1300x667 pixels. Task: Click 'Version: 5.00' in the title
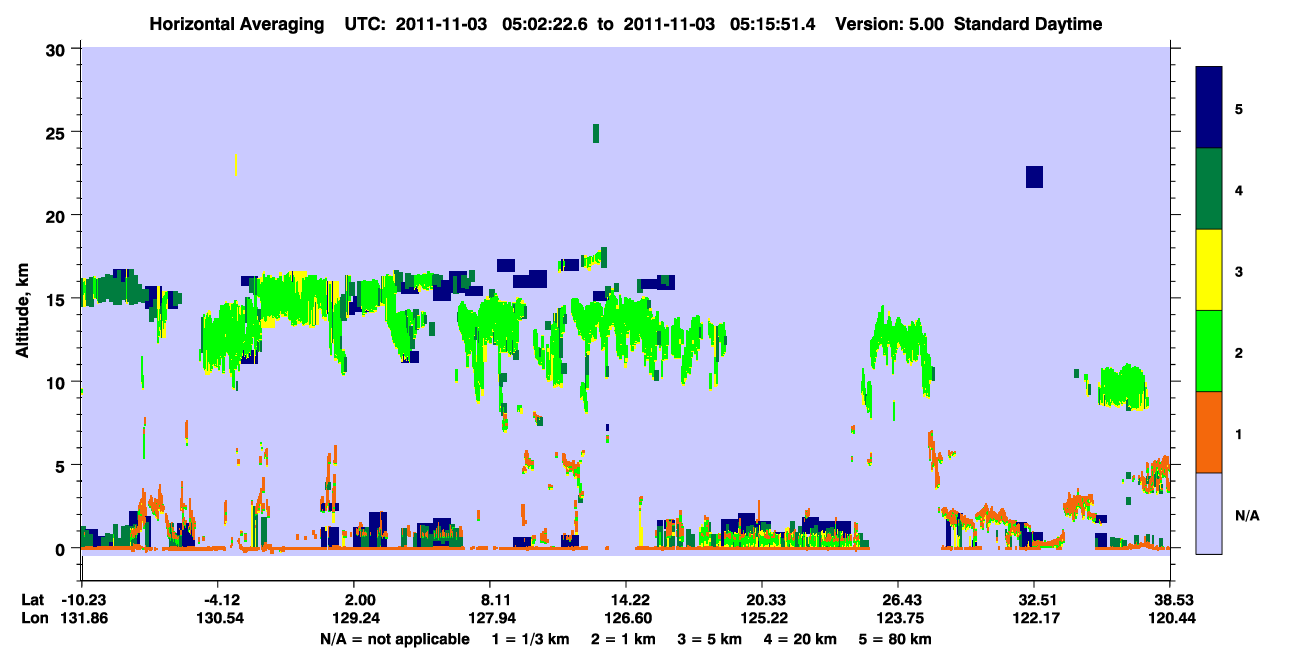(x=888, y=24)
